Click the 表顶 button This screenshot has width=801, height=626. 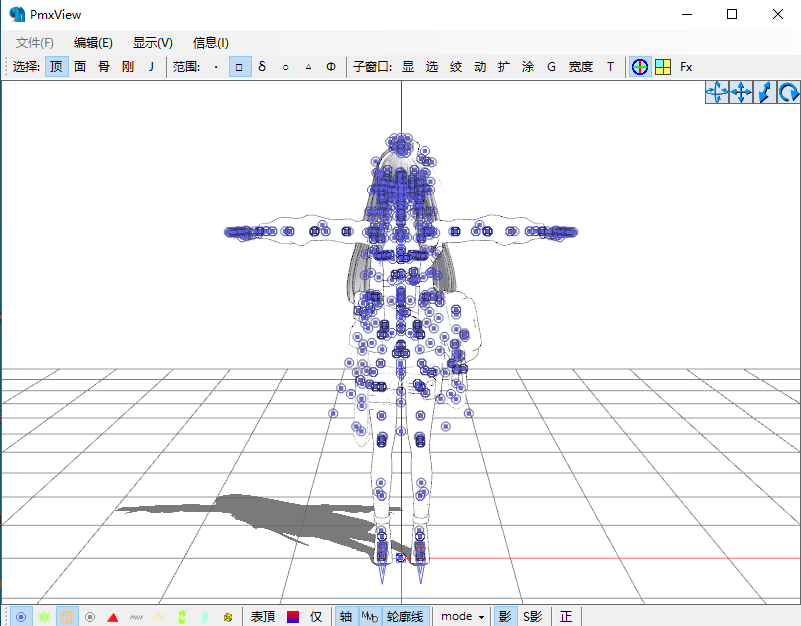click(263, 616)
